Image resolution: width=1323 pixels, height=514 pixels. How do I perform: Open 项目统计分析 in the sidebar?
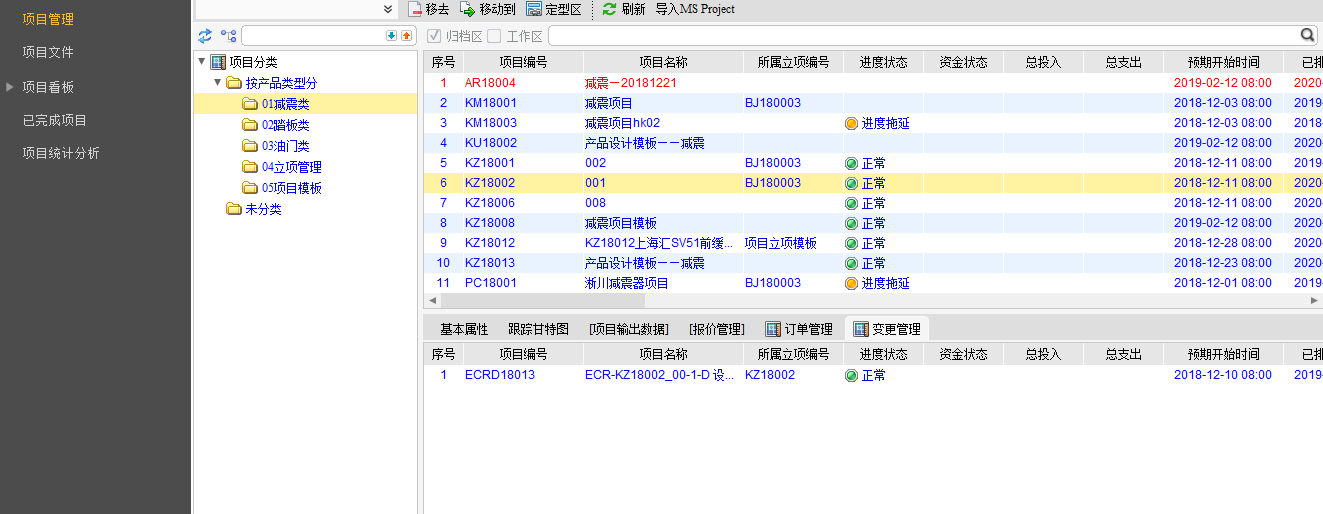point(61,153)
